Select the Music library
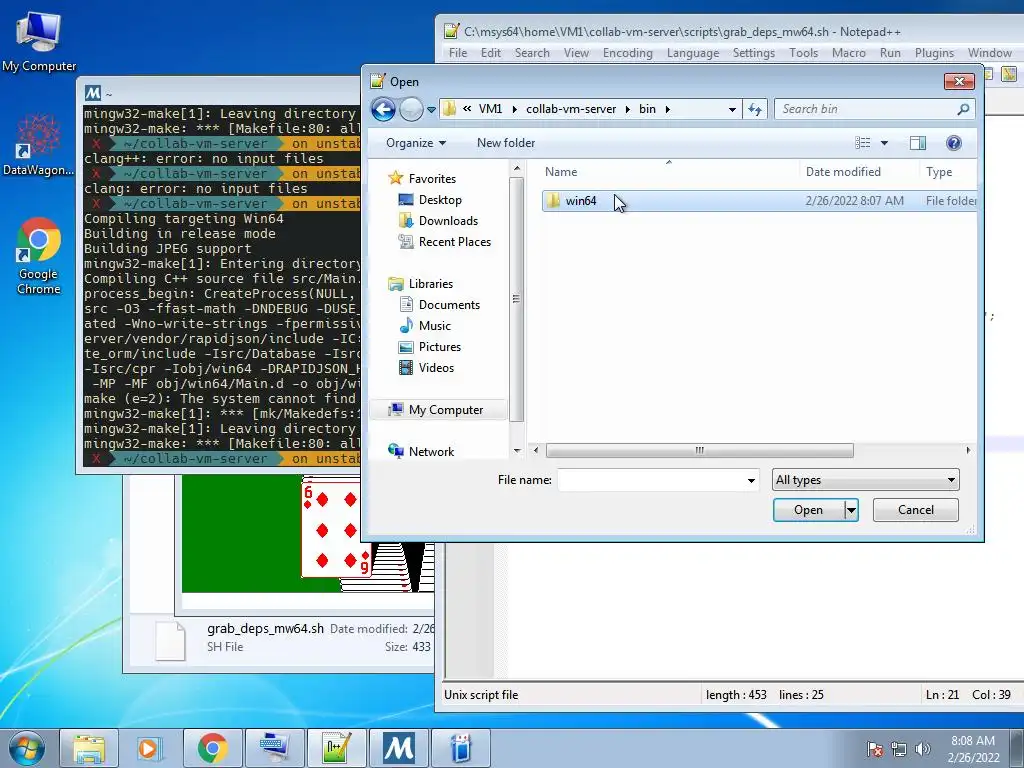Screen dimensions: 1024x768 coord(434,325)
